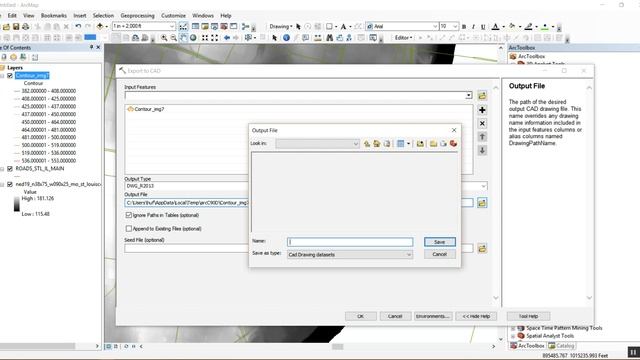Open the Output Type dropdown
The height and width of the screenshot is (360, 640).
click(483, 186)
